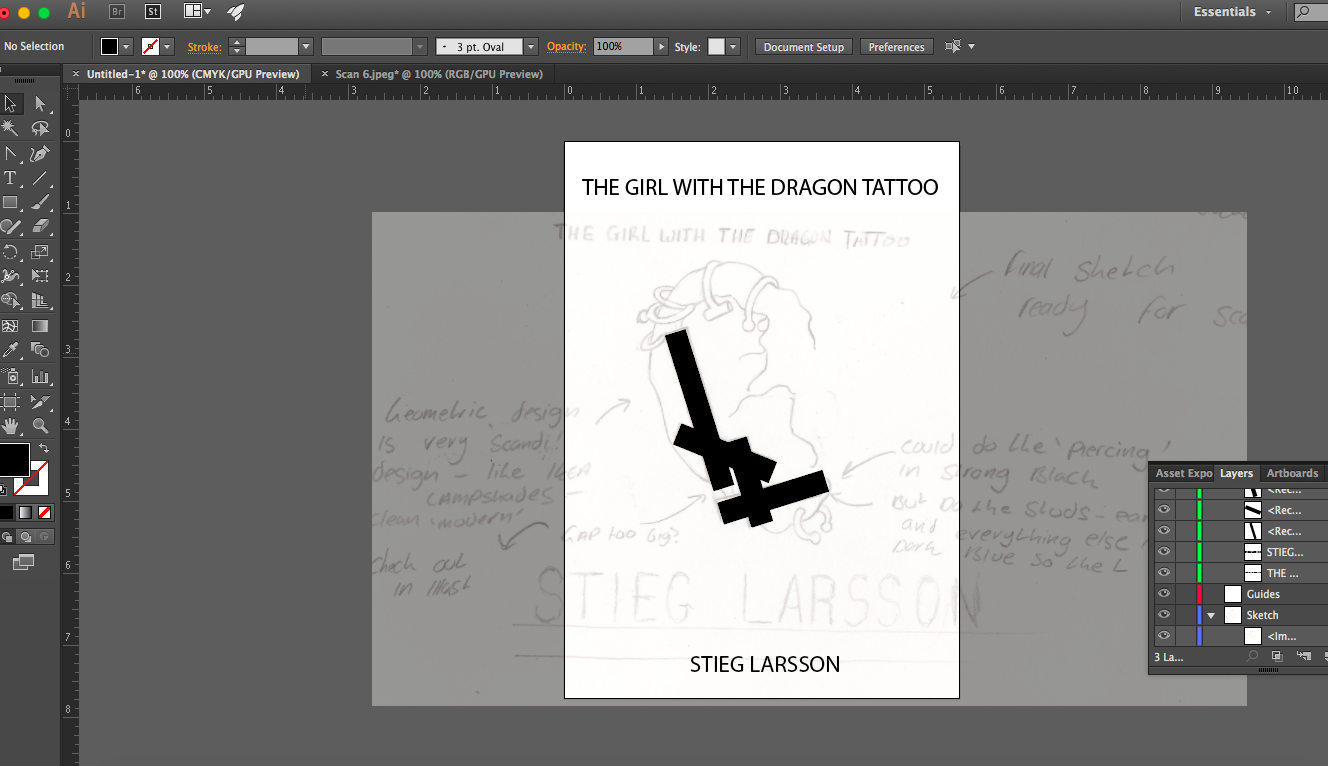Image resolution: width=1328 pixels, height=766 pixels.
Task: Open the Stroke panel link
Action: pos(204,47)
